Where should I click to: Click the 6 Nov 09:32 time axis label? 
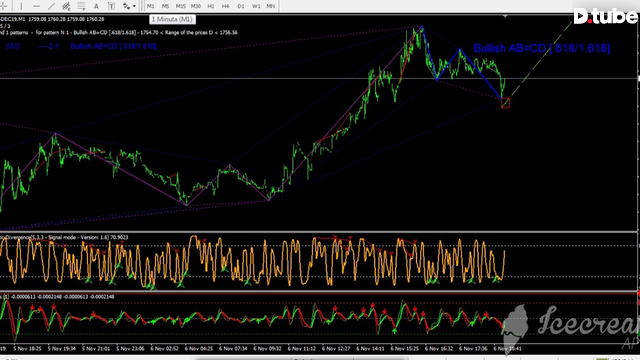point(267,349)
